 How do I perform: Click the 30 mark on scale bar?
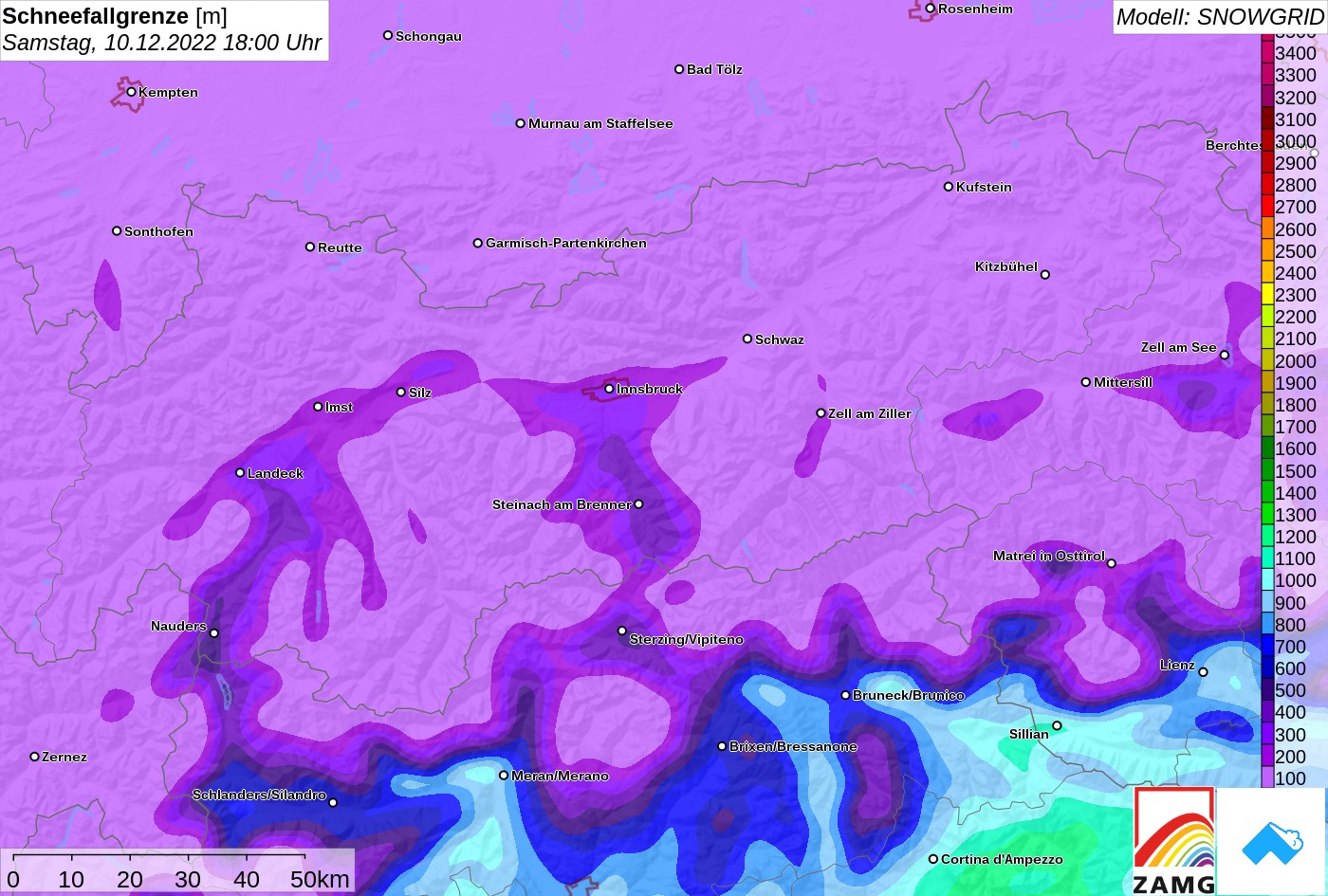188,880
